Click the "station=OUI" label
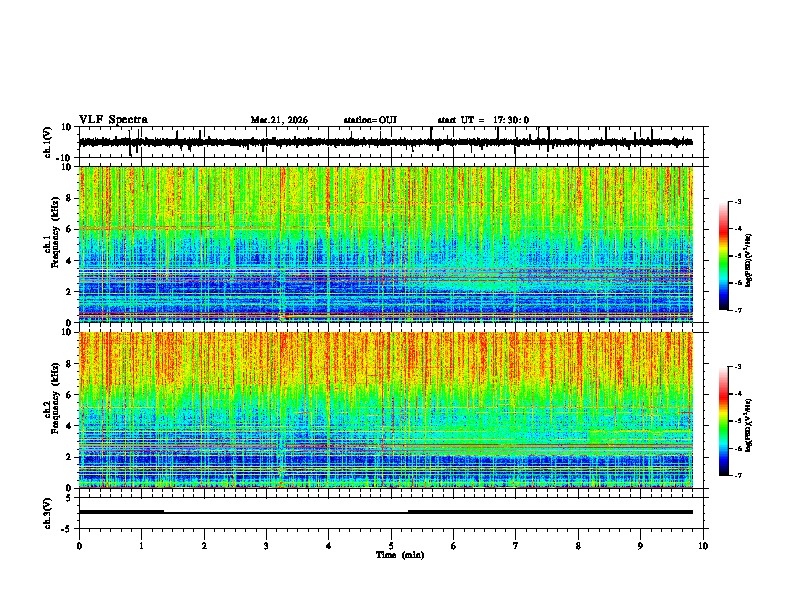 tap(370, 120)
